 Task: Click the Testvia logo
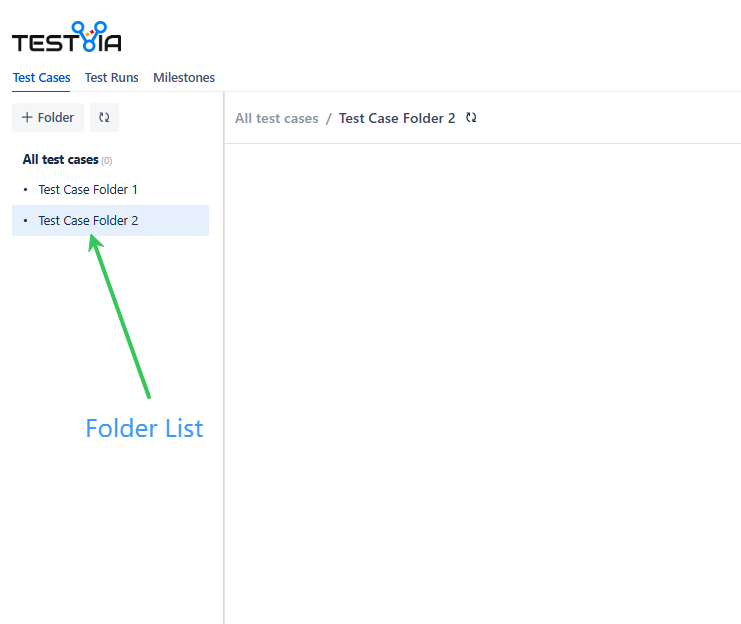[67, 38]
